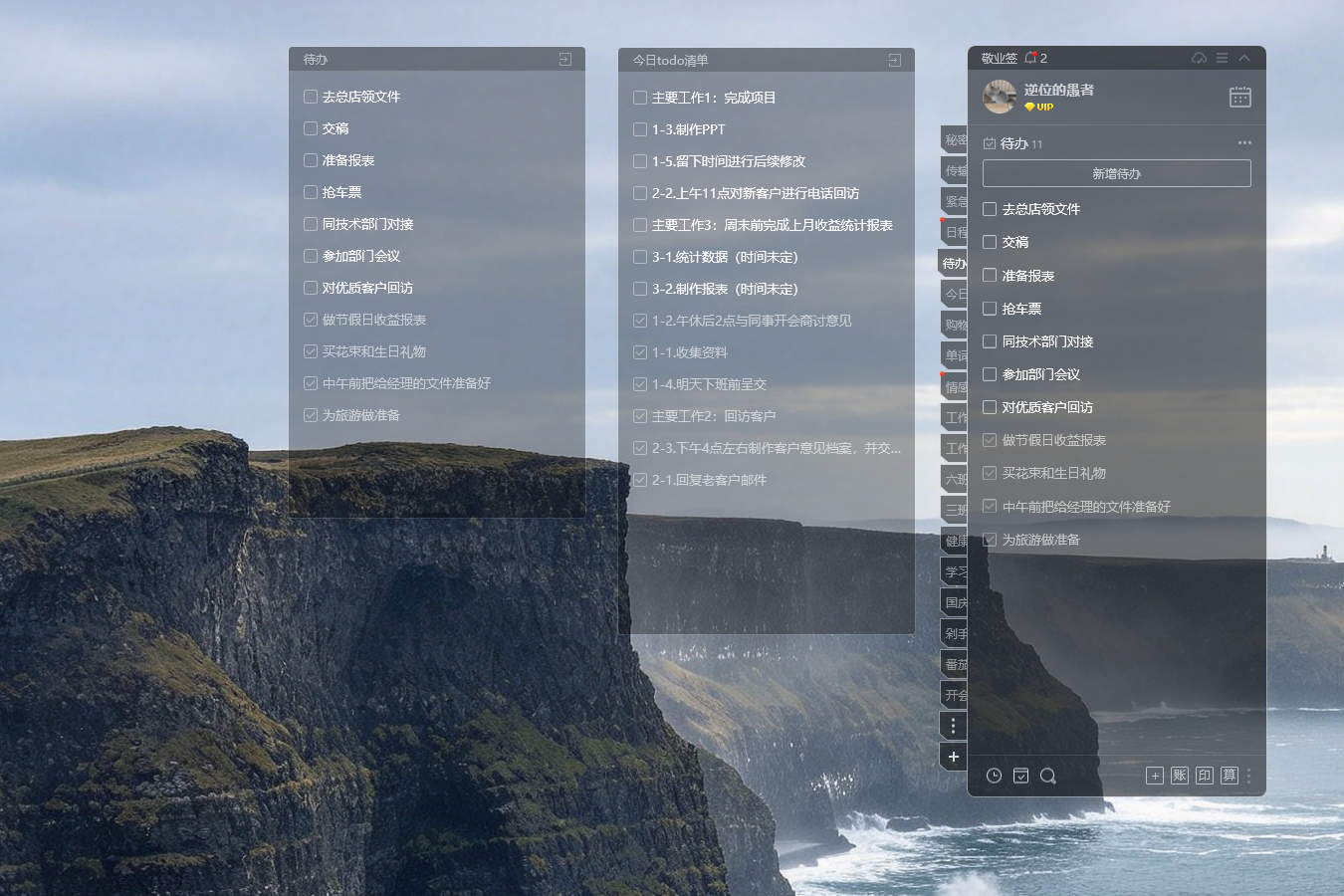Check 抢车票 in the 敬业签 panel
The width and height of the screenshot is (1344, 896).
pyautogui.click(x=990, y=309)
